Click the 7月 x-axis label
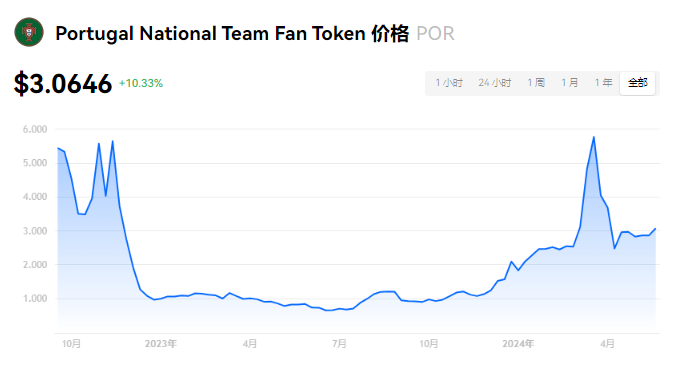Image resolution: width=674 pixels, height=366 pixels. 339,344
